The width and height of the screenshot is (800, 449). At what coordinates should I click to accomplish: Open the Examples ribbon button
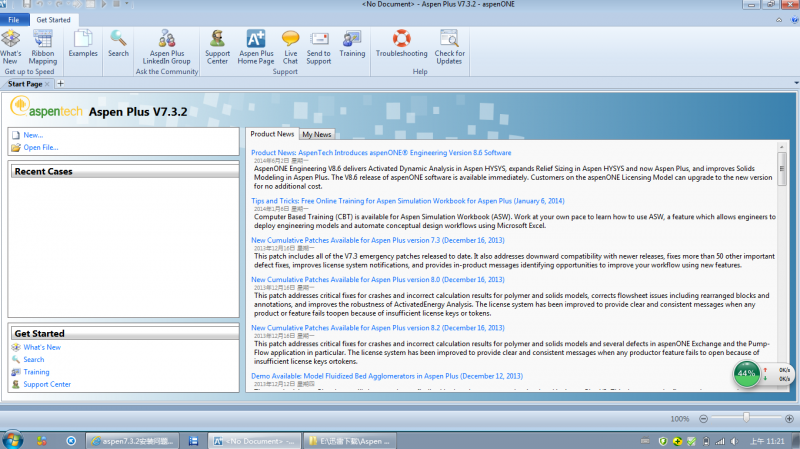pyautogui.click(x=83, y=43)
